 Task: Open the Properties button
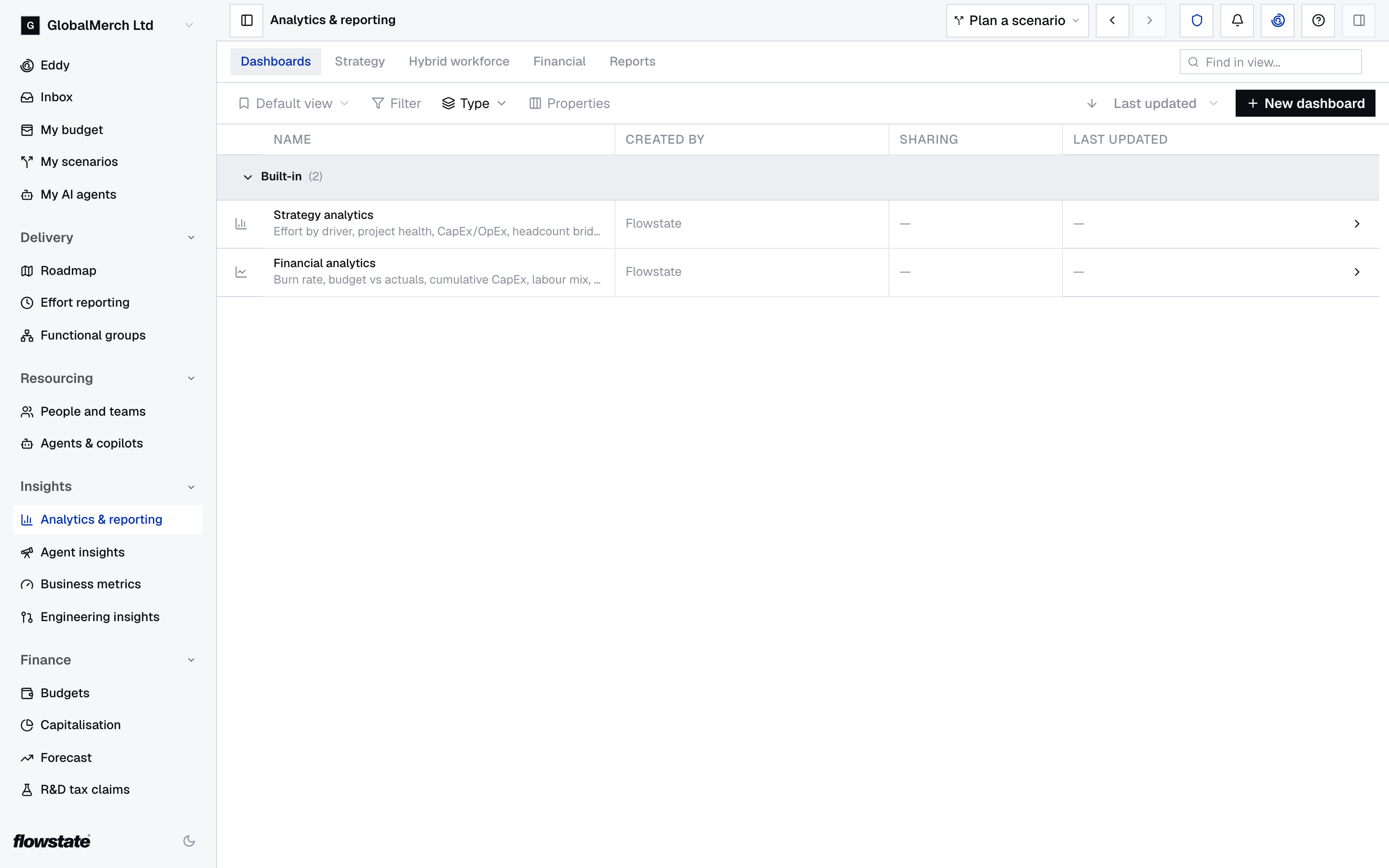click(x=570, y=103)
